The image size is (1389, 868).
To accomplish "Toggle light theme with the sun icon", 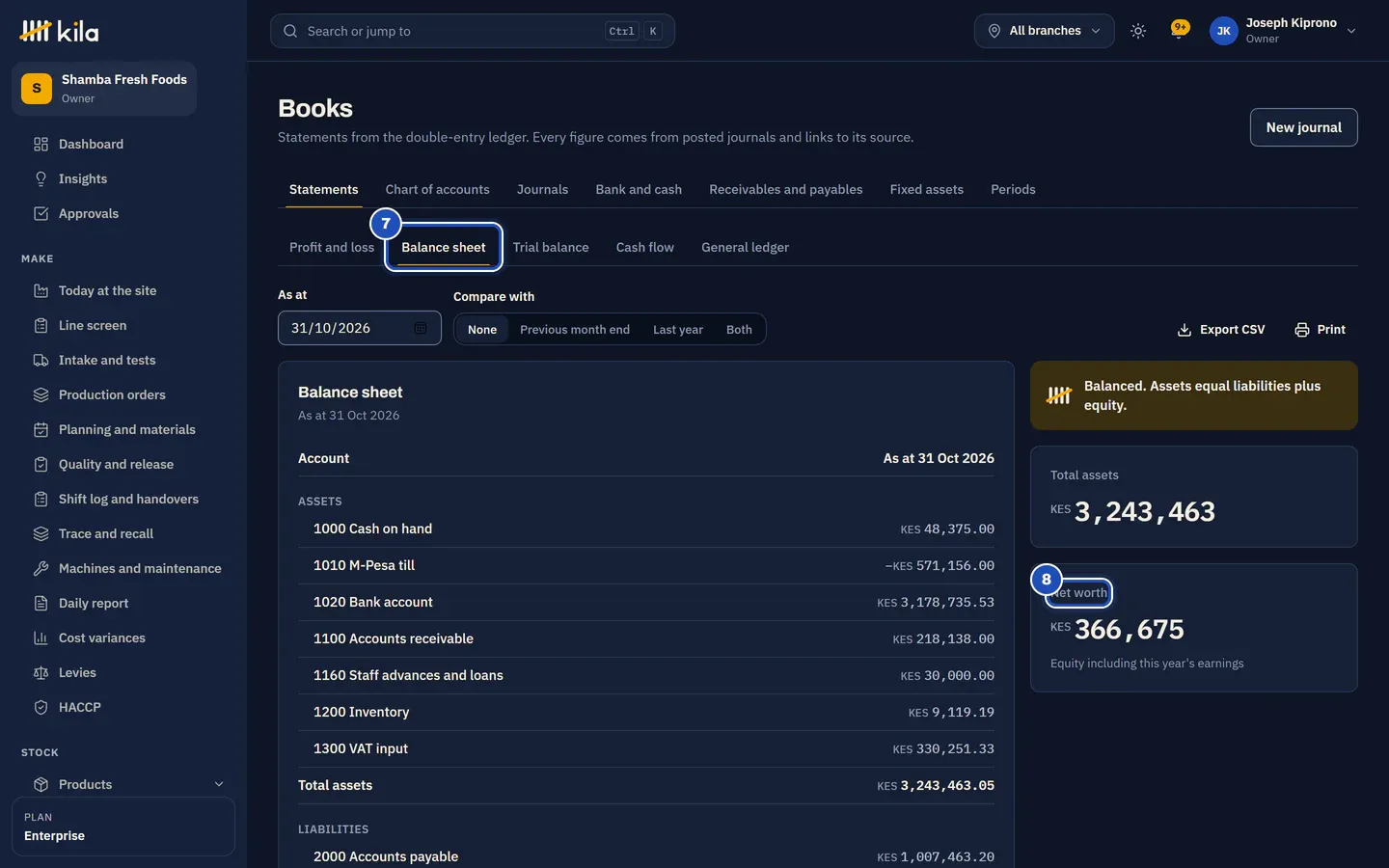I will pos(1138,31).
